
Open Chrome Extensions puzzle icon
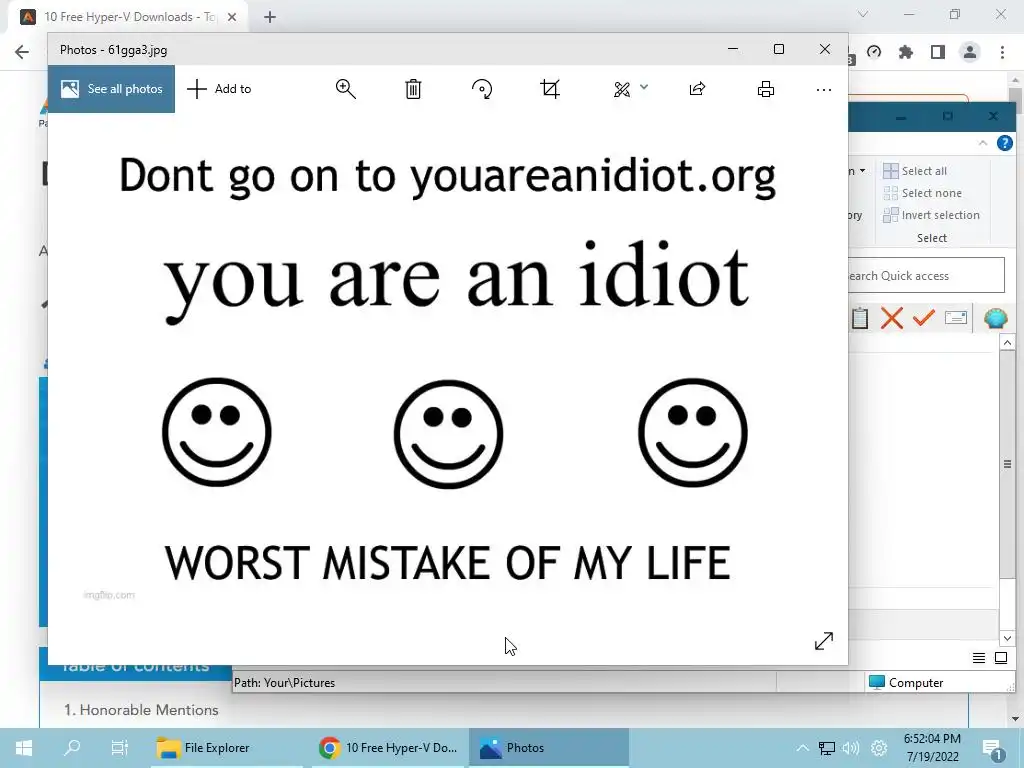coord(906,52)
